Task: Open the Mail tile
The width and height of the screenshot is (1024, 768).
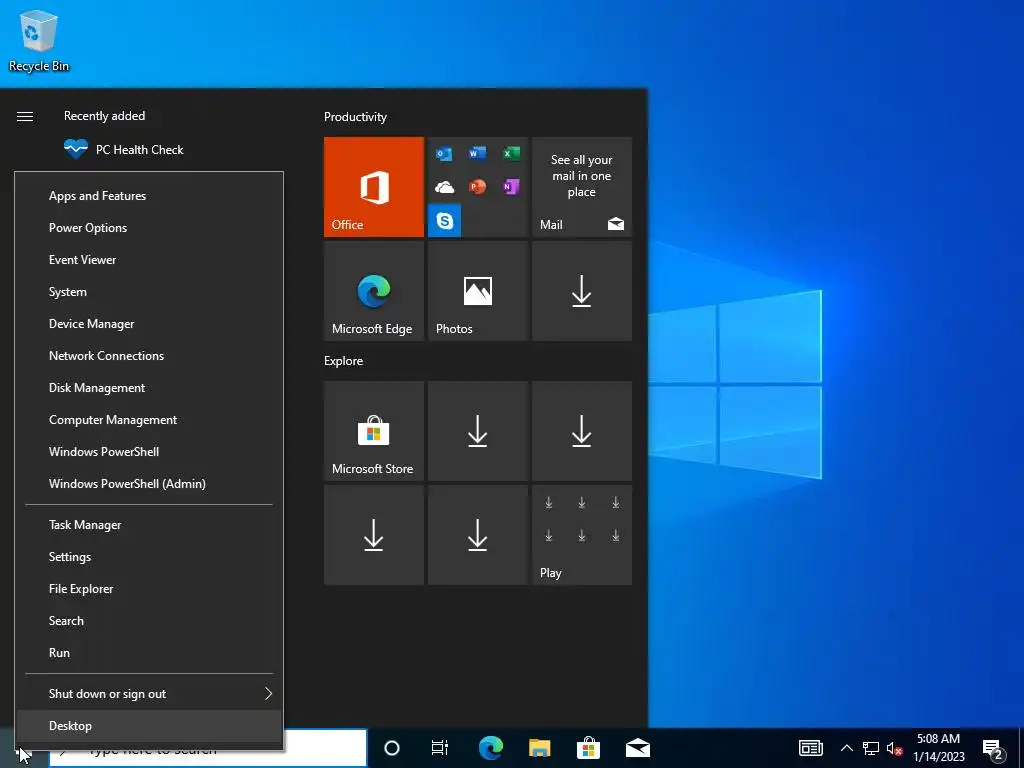Action: [x=582, y=187]
